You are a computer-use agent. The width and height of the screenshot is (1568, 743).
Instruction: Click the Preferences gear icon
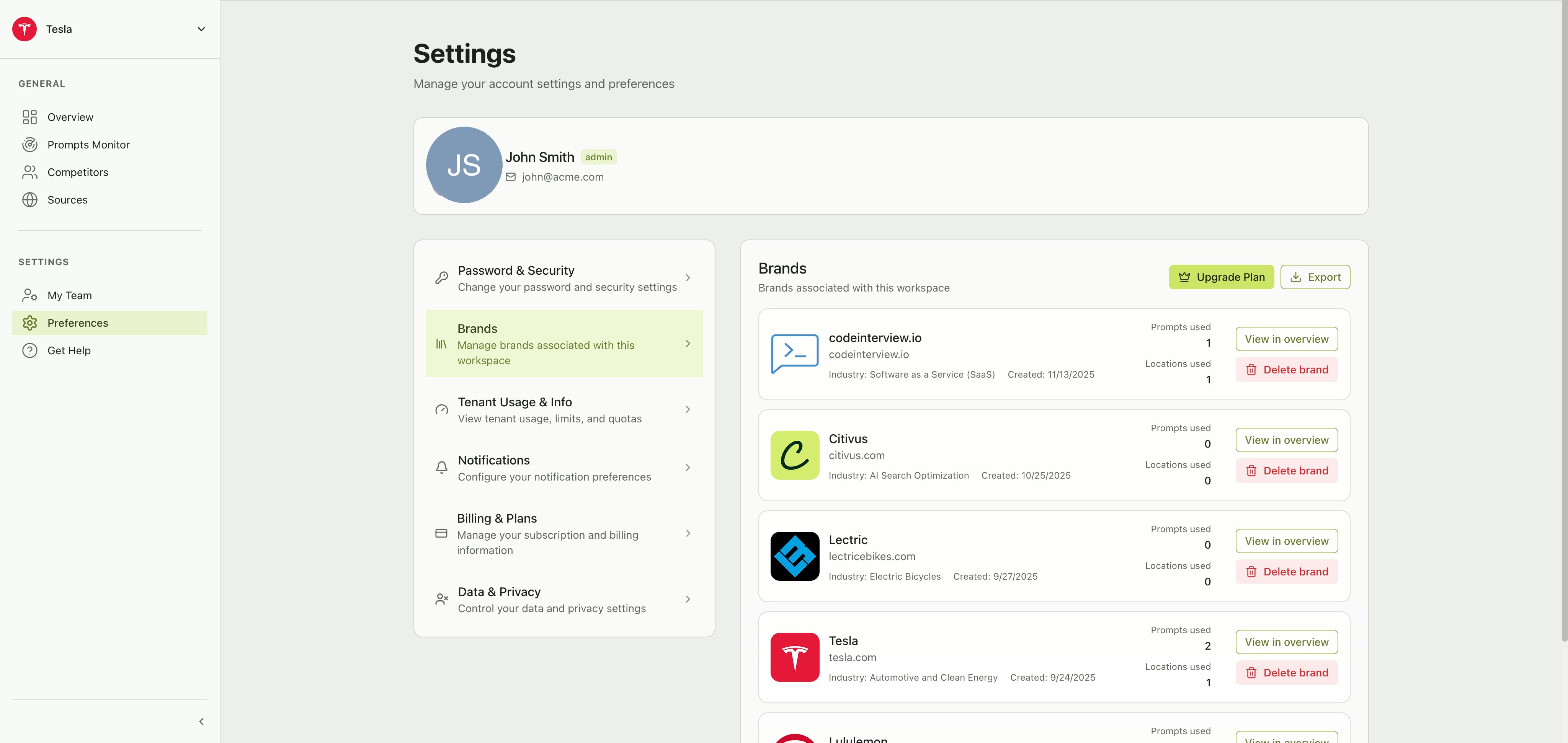click(30, 323)
